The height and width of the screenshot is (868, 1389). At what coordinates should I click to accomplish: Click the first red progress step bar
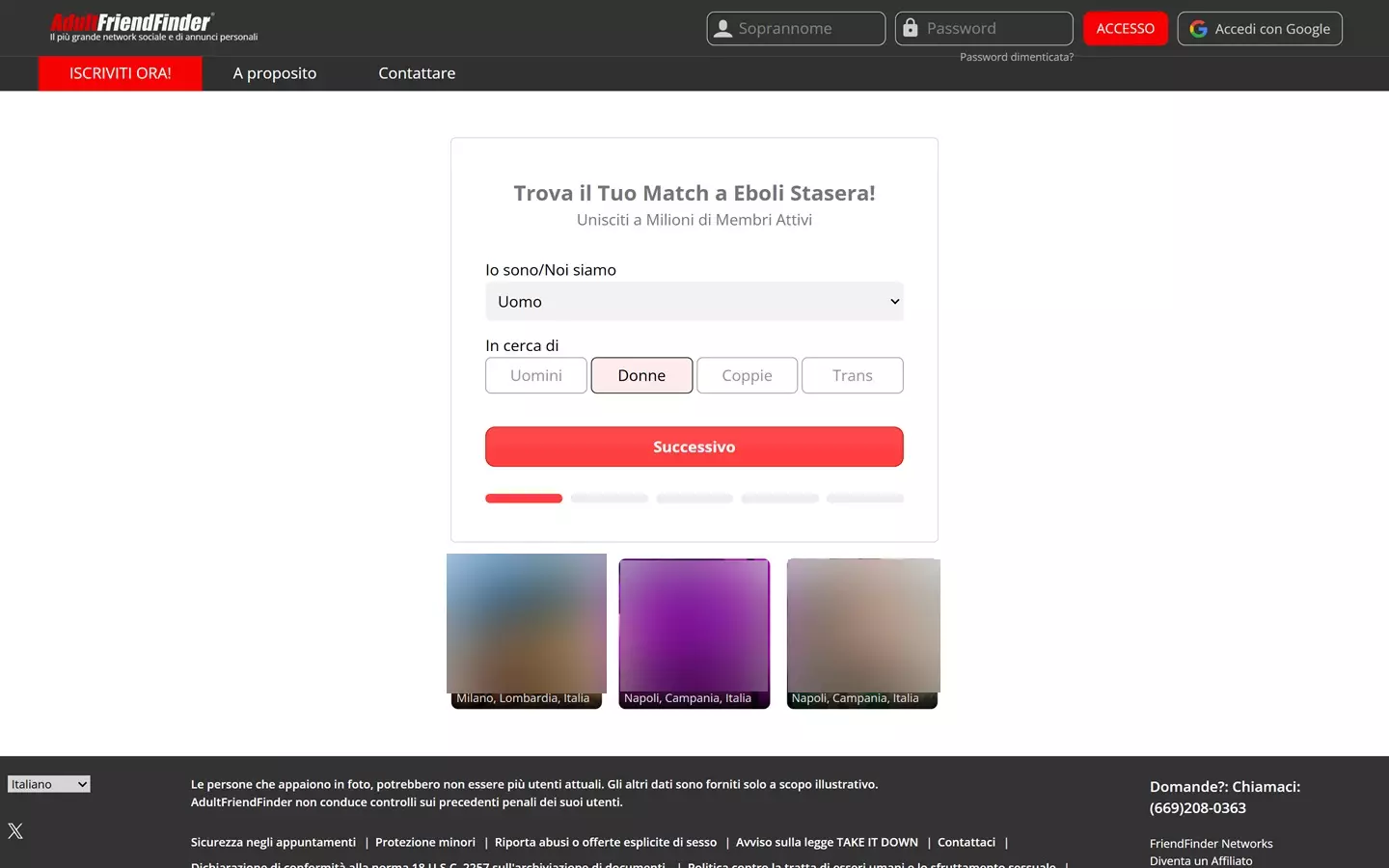pyautogui.click(x=524, y=499)
